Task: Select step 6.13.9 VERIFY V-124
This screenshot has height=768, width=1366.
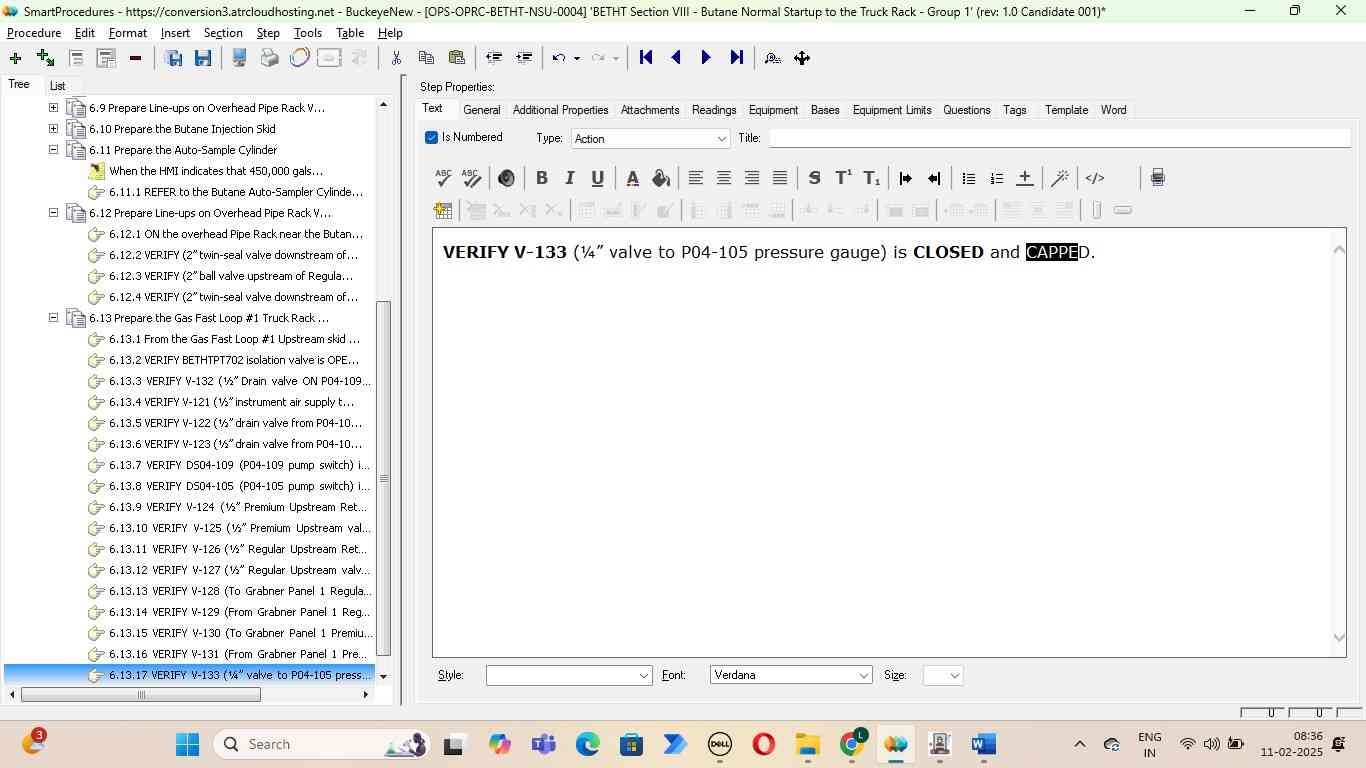Action: click(239, 507)
